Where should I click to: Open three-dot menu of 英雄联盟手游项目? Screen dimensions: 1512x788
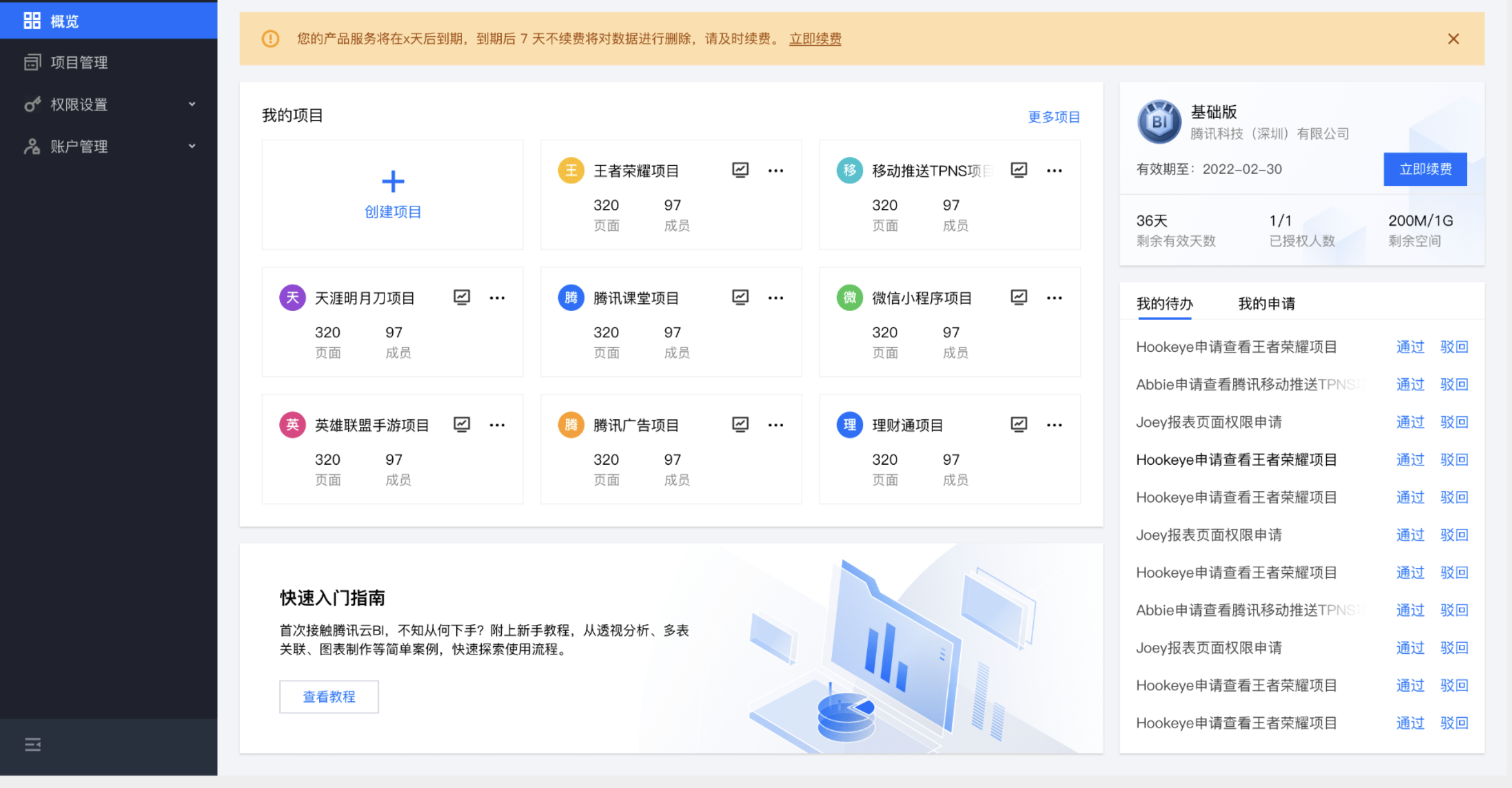[x=497, y=425]
